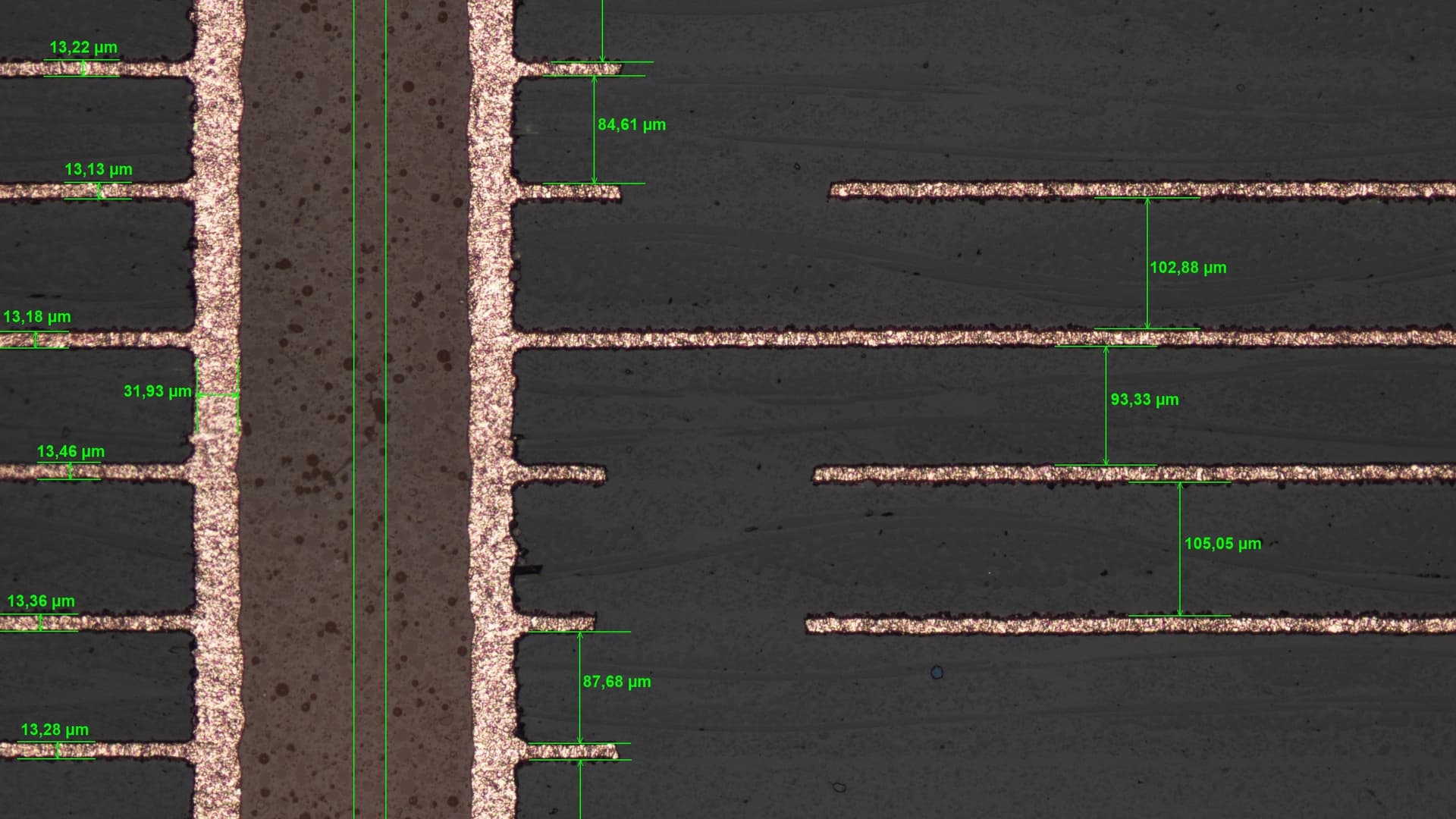1456x819 pixels.
Task: Click the 87,68 µm spacing label
Action: [617, 682]
